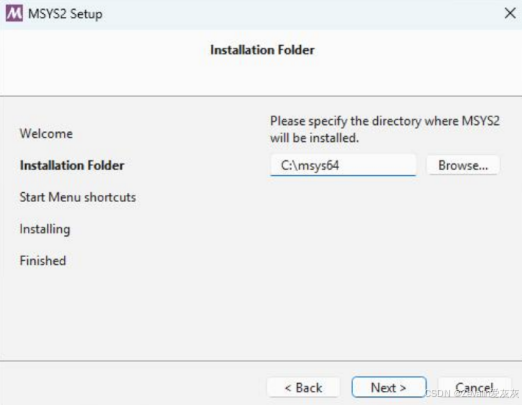Cancel the MSYS2 installation
Screen dimensions: 523x405
tap(474, 388)
